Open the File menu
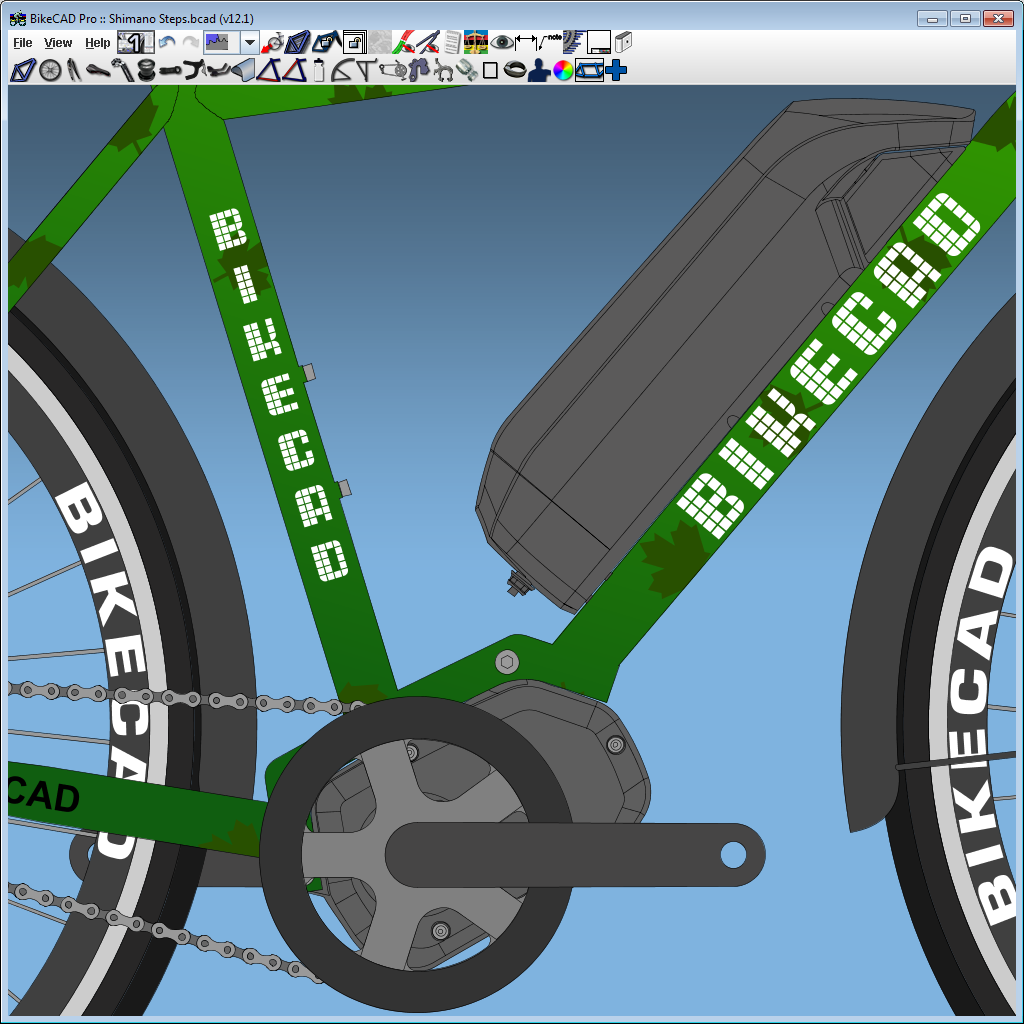1024x1024 pixels. (23, 43)
